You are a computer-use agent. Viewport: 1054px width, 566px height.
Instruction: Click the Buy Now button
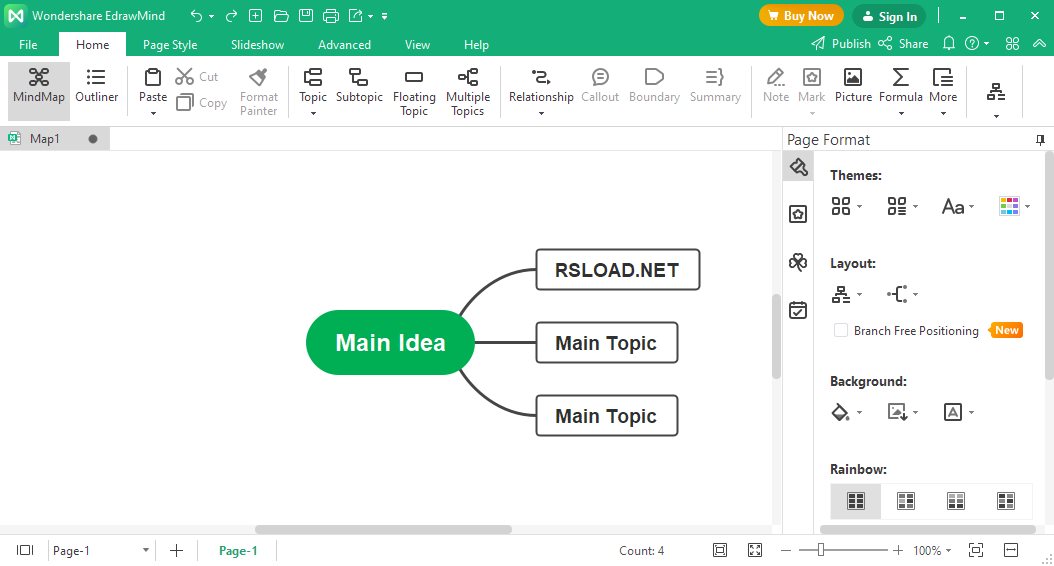(x=801, y=15)
